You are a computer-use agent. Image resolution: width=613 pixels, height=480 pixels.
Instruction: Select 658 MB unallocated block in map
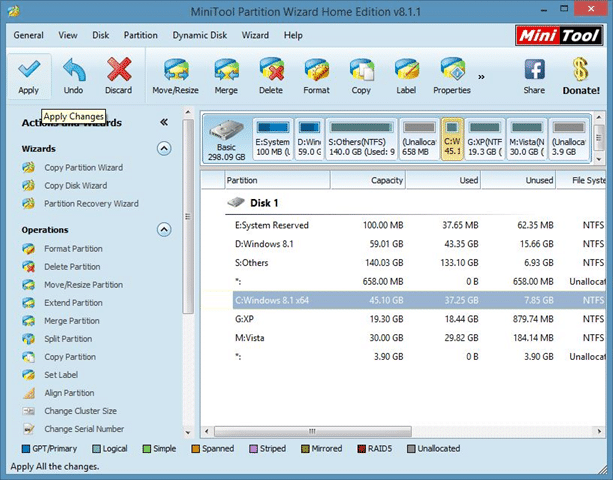(x=419, y=139)
